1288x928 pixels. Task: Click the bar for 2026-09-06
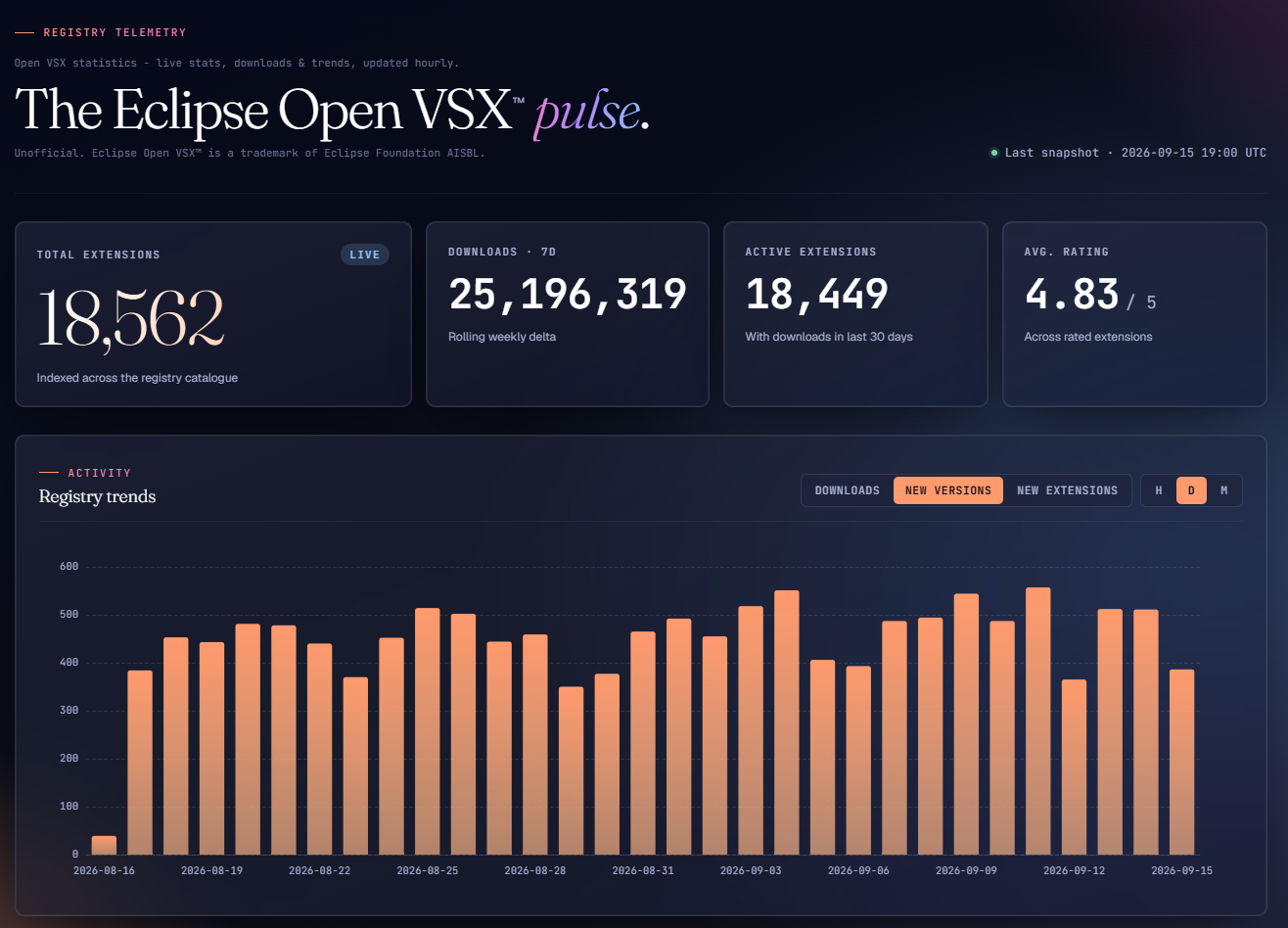[858, 761]
